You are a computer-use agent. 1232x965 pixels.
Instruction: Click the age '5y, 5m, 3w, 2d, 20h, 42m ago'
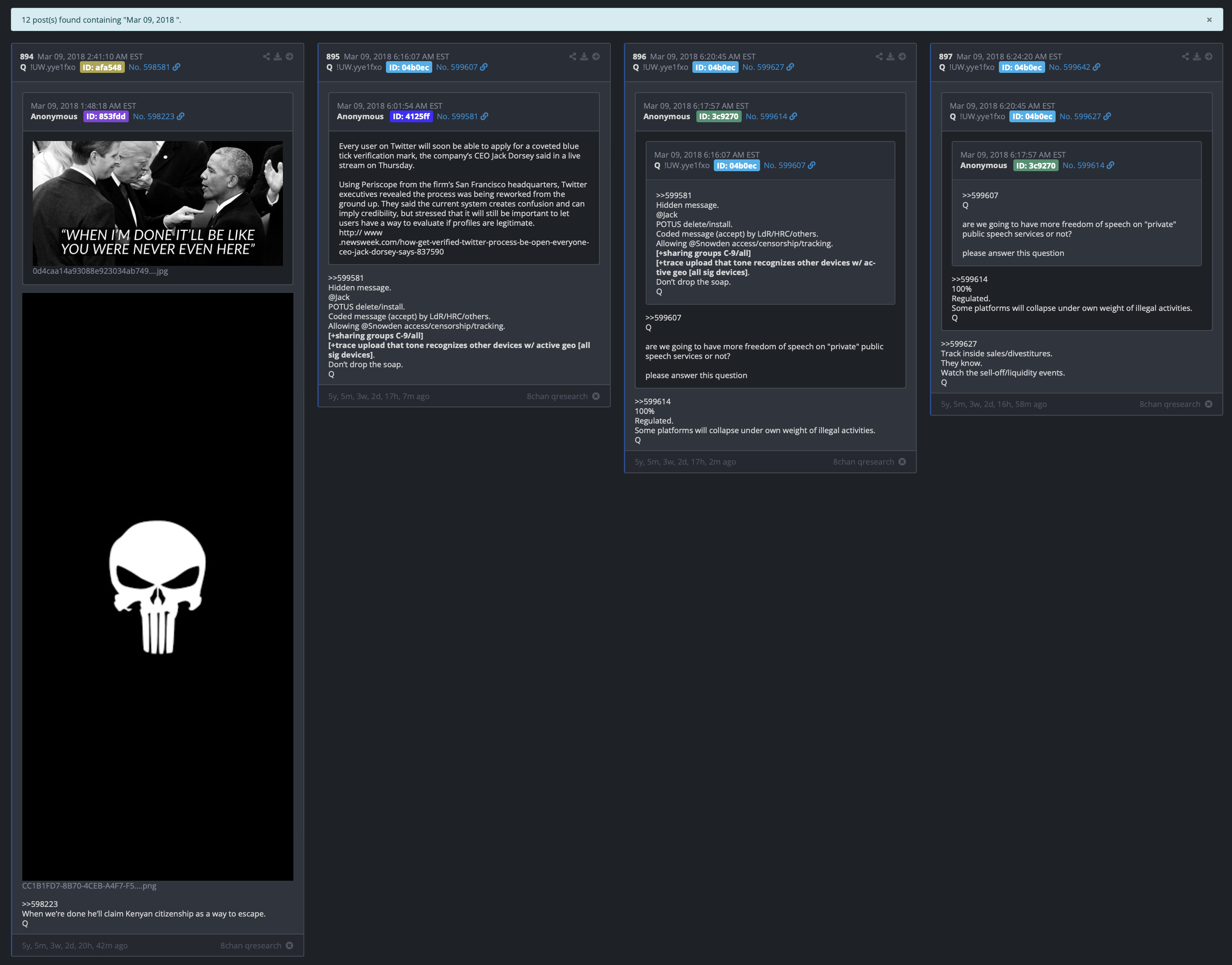[75, 945]
